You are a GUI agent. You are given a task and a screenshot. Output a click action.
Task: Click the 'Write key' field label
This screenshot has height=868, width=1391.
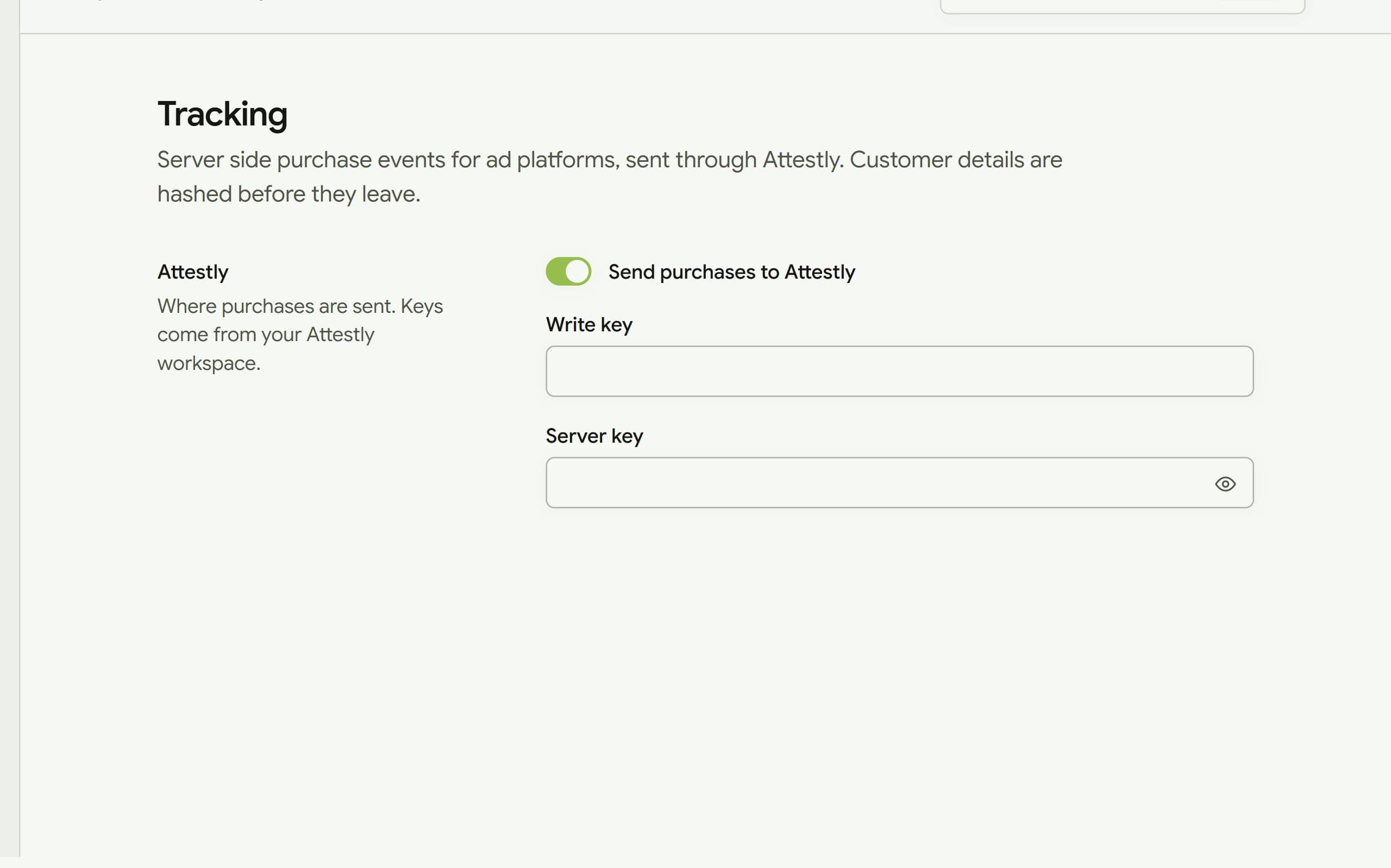[589, 325]
